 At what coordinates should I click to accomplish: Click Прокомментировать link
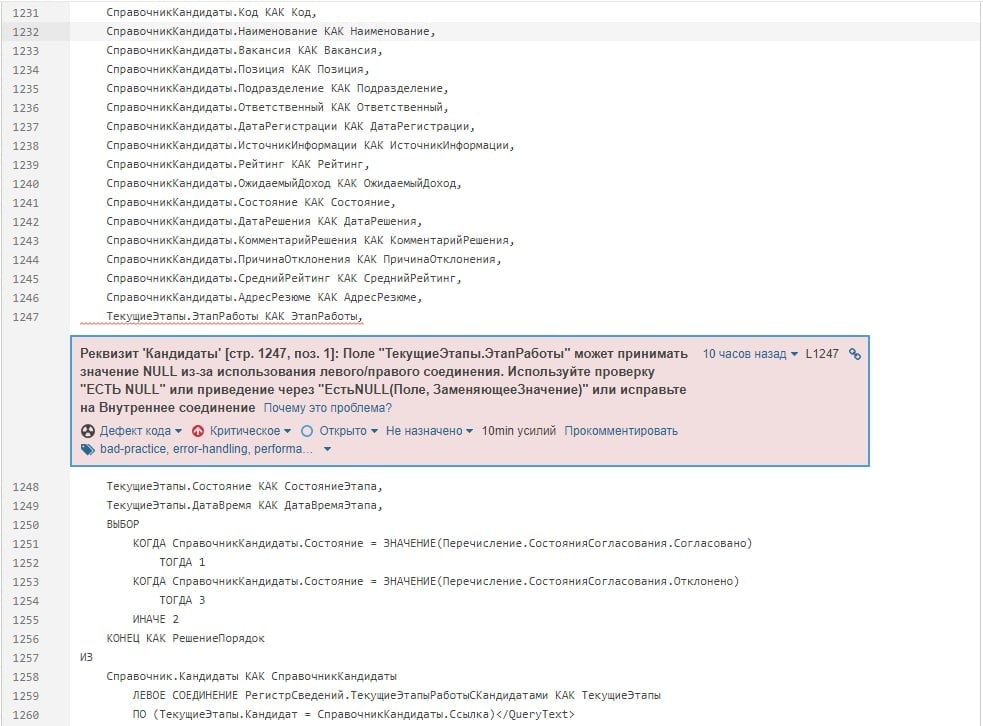tap(621, 431)
